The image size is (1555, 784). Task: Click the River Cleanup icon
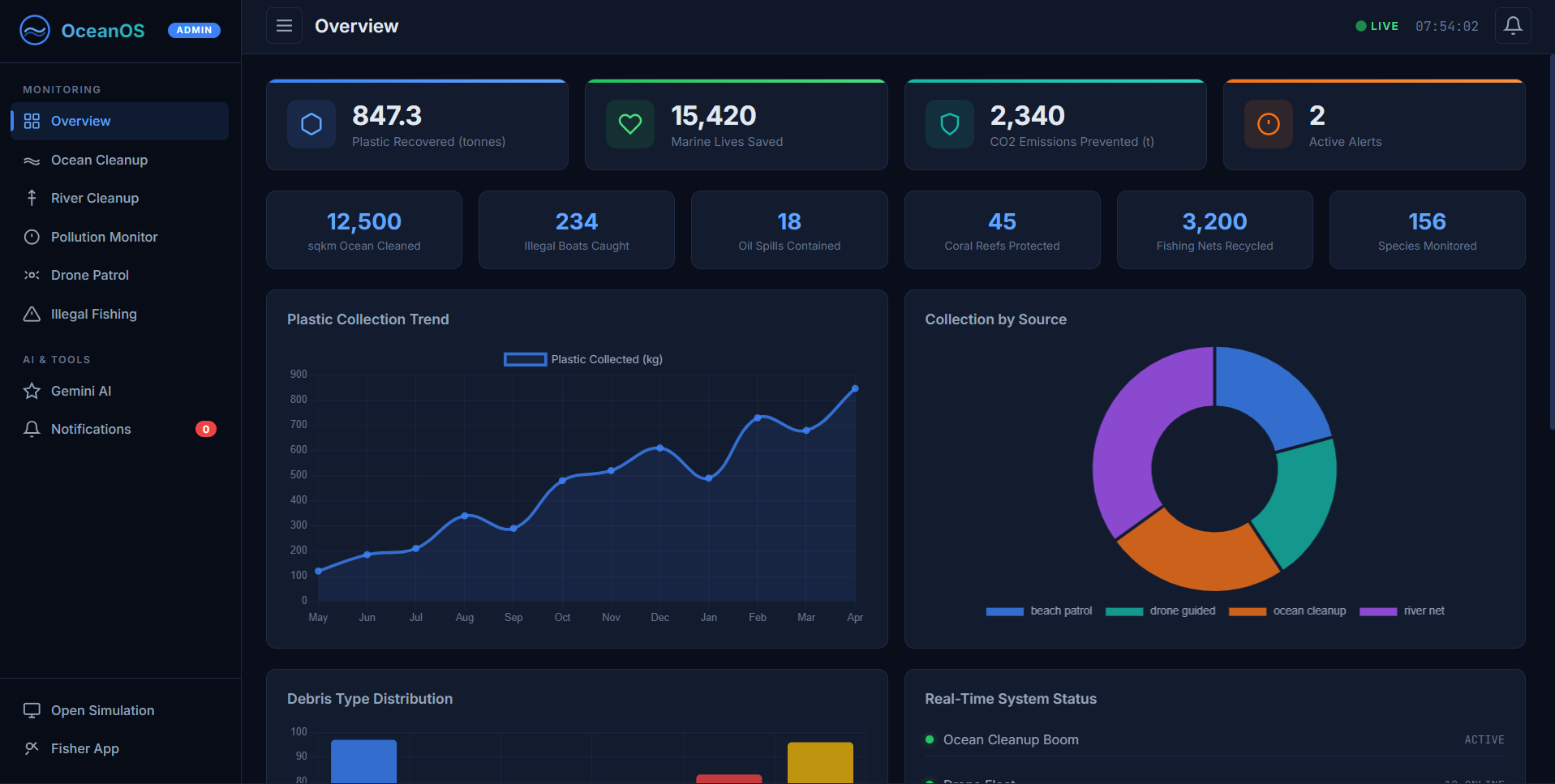click(32, 198)
